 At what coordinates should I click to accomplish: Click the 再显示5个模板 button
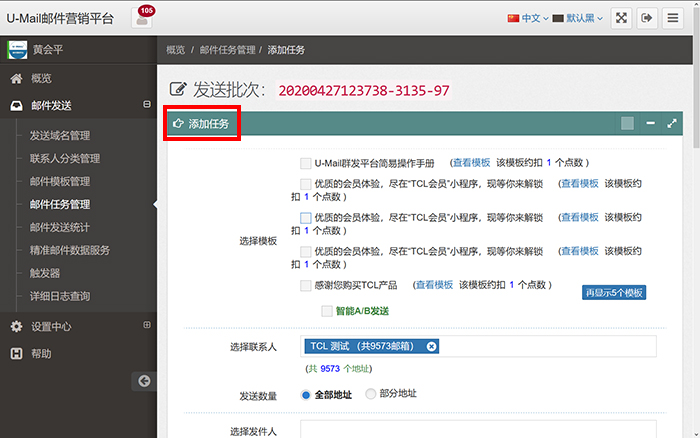[x=614, y=292]
